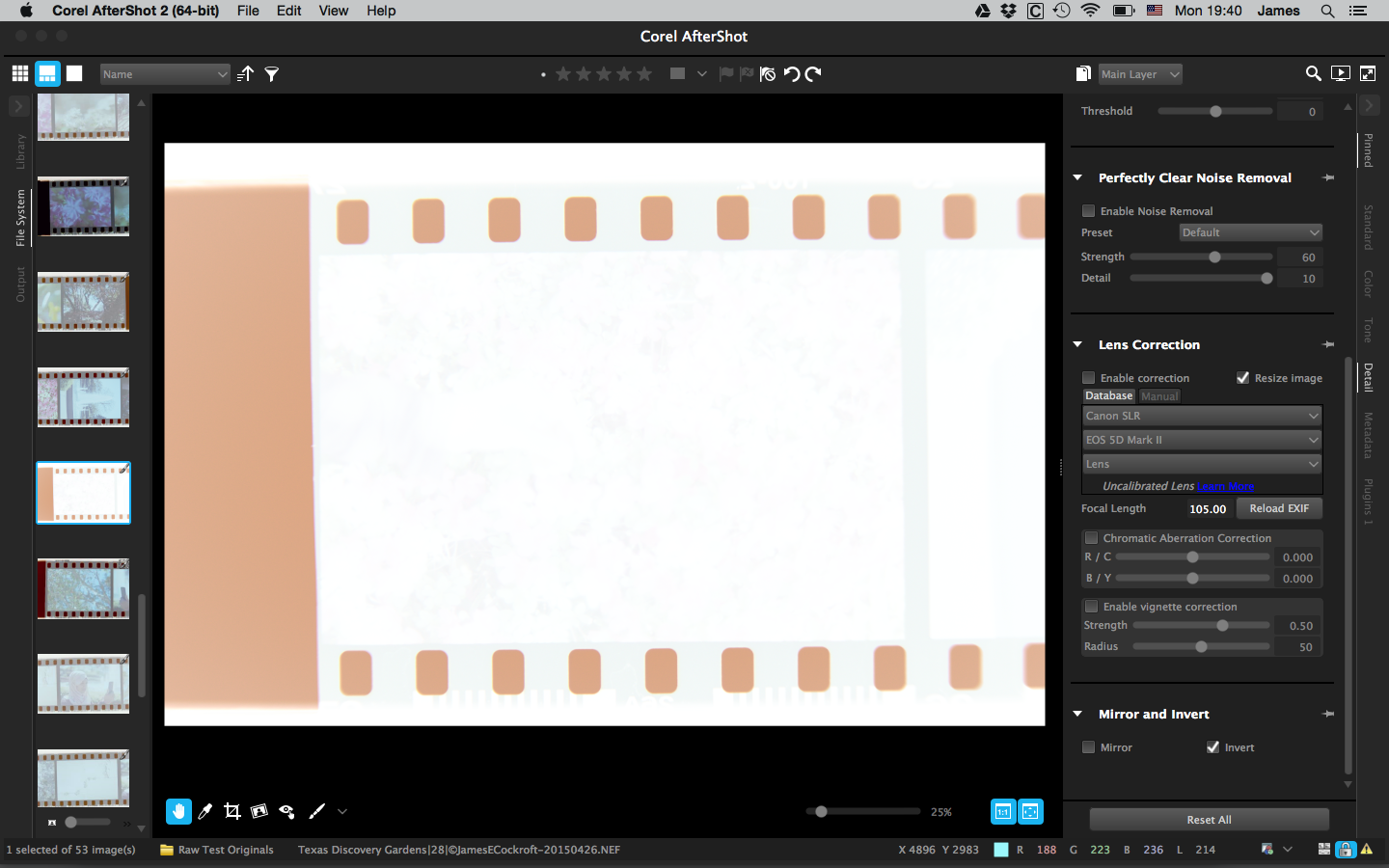This screenshot has width=1389, height=868.
Task: Select the Straighten tool
Action: (x=259, y=811)
